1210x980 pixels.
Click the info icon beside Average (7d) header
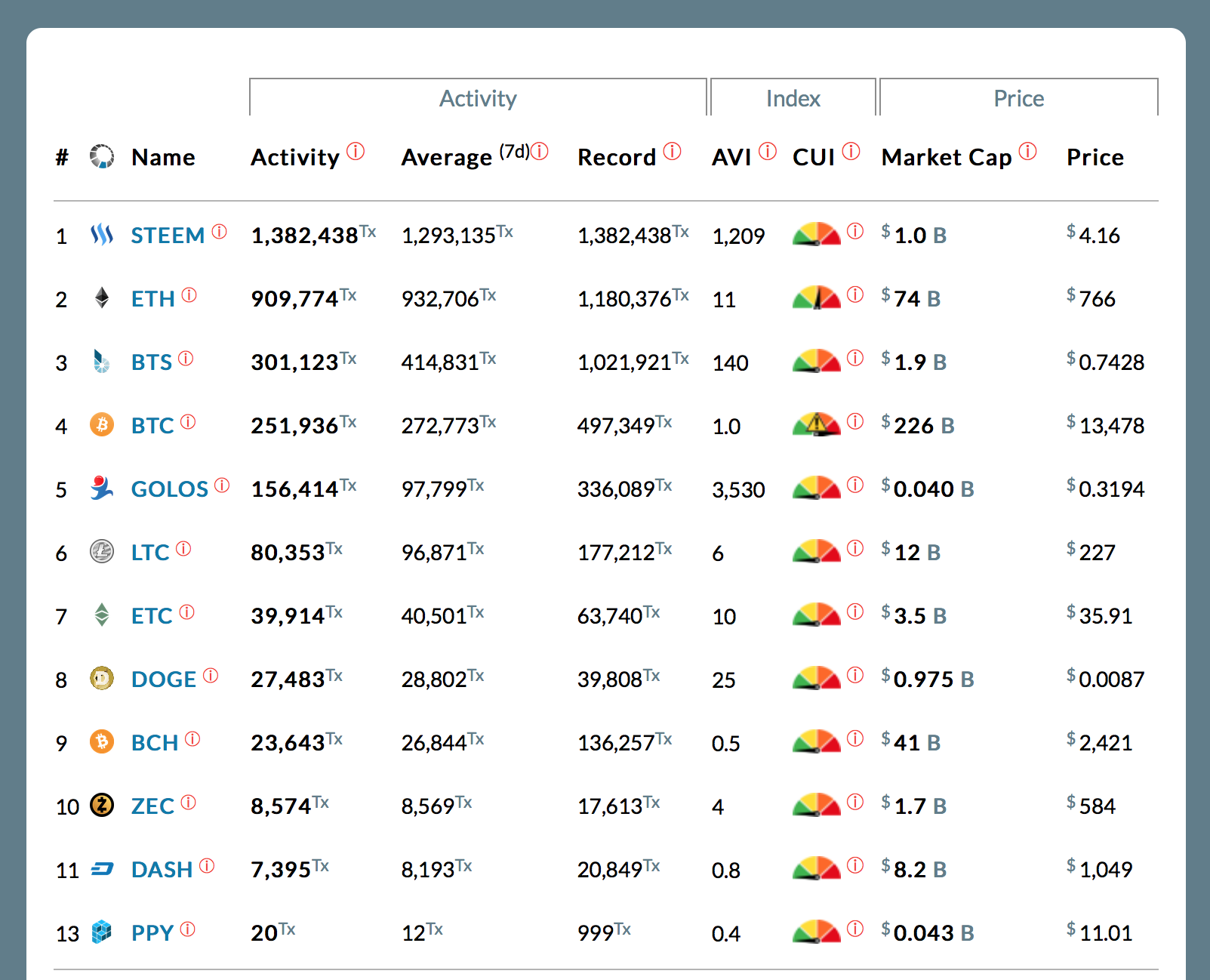pos(540,152)
